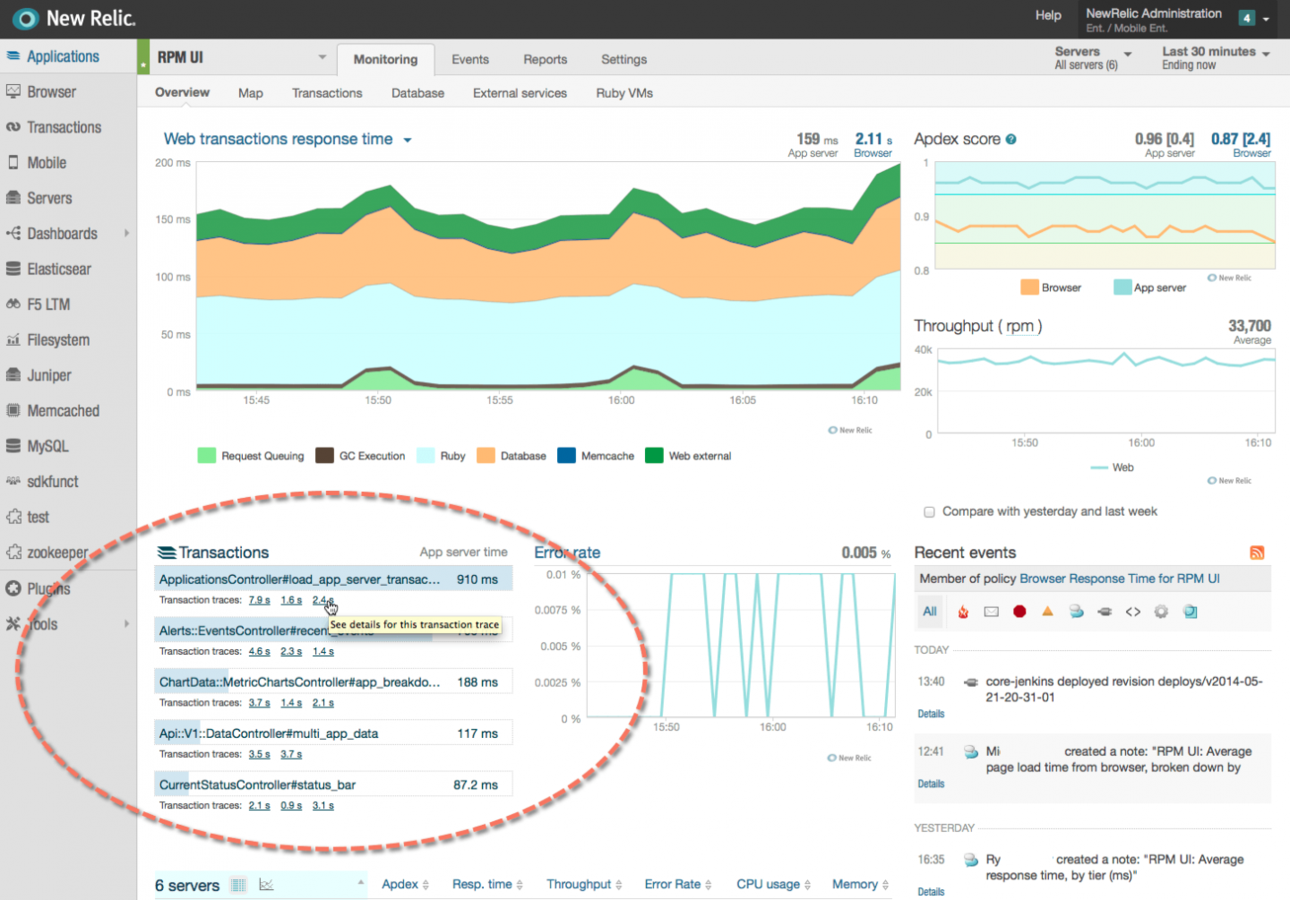This screenshot has height=900, width=1290.
Task: Open the Transactions sub-tab under Monitoring
Action: [x=327, y=93]
